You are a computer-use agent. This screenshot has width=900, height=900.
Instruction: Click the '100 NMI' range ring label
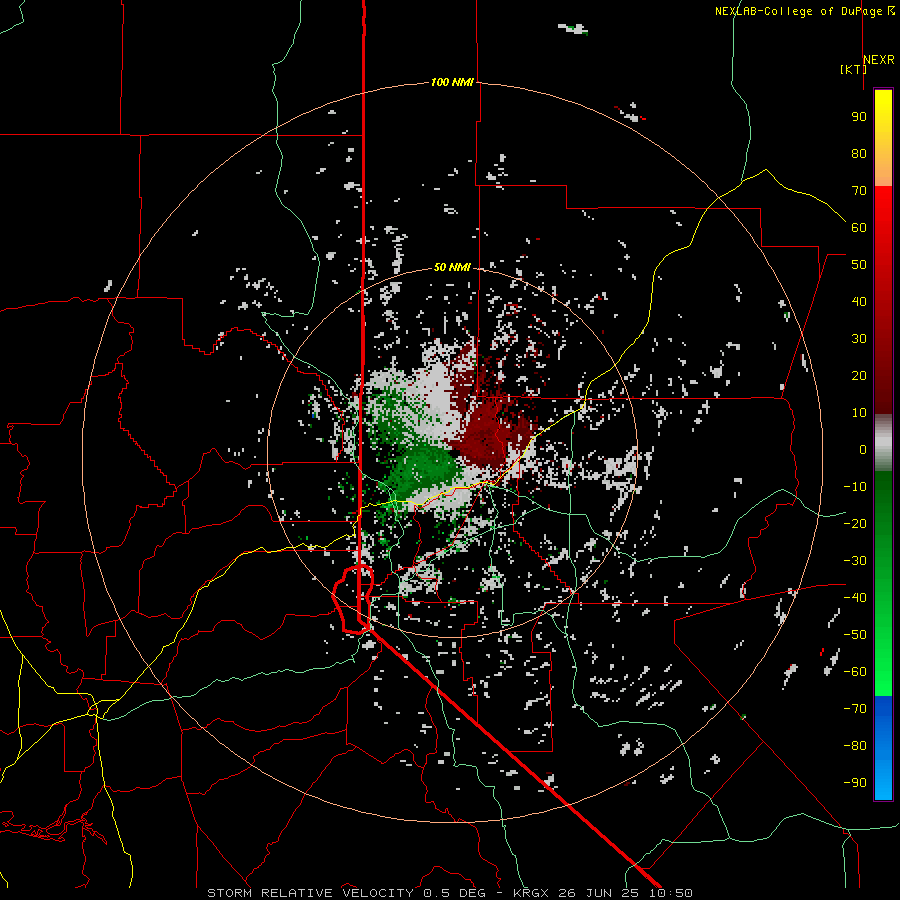(x=452, y=82)
